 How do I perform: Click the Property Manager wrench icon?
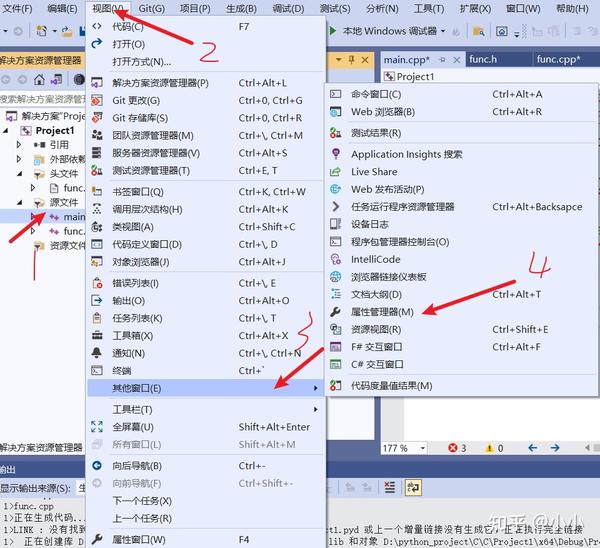point(336,312)
